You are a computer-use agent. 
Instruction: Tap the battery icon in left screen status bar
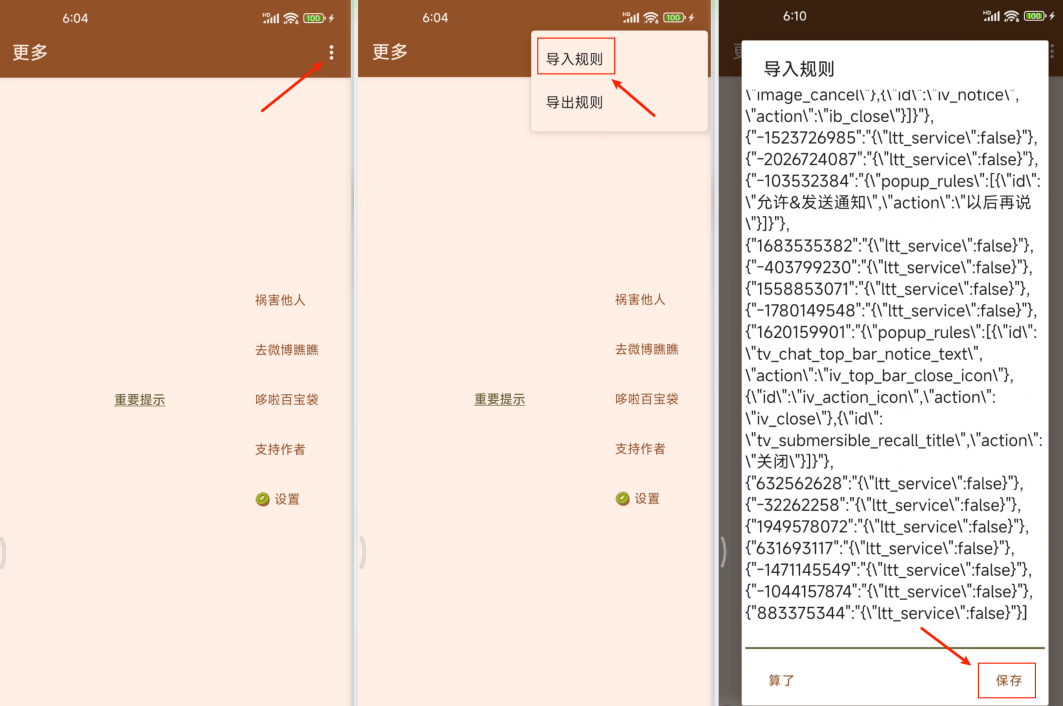coord(313,18)
